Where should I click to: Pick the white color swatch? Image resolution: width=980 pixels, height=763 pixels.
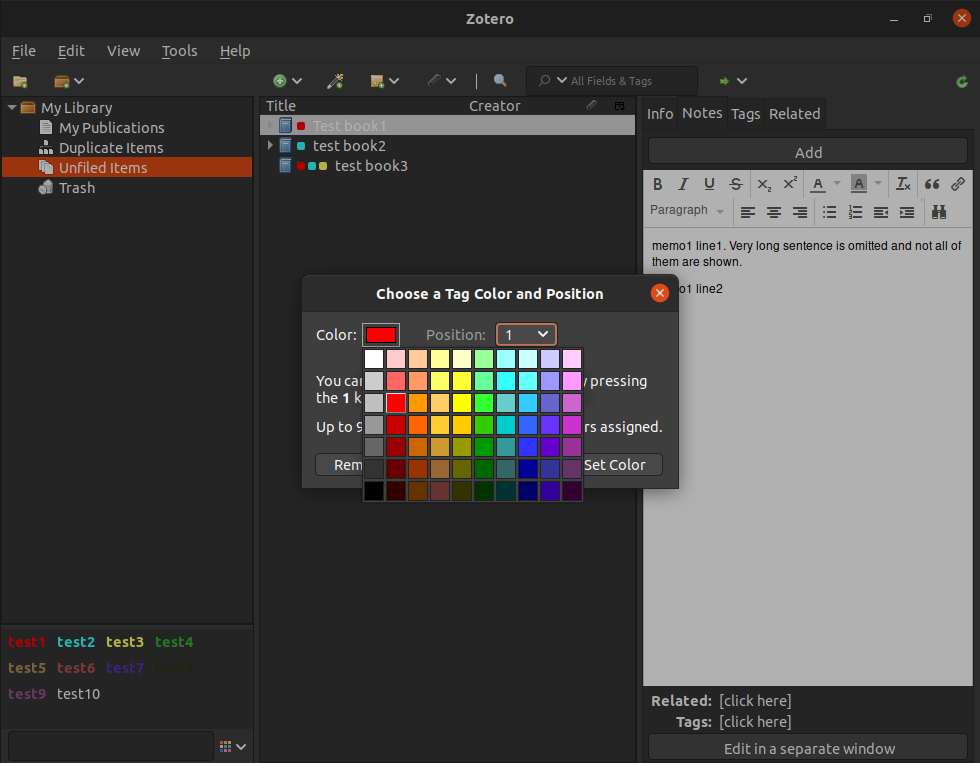[374, 359]
